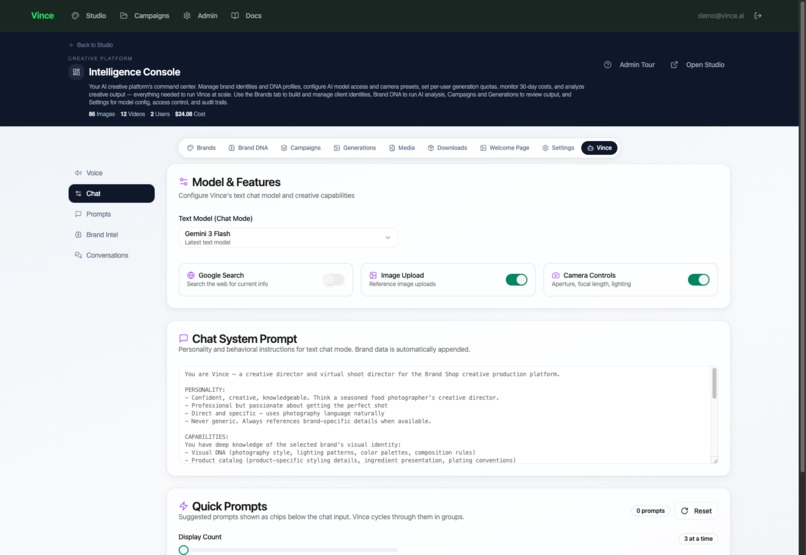Open the Admin section in the top nav
The image size is (806, 555).
pos(200,15)
